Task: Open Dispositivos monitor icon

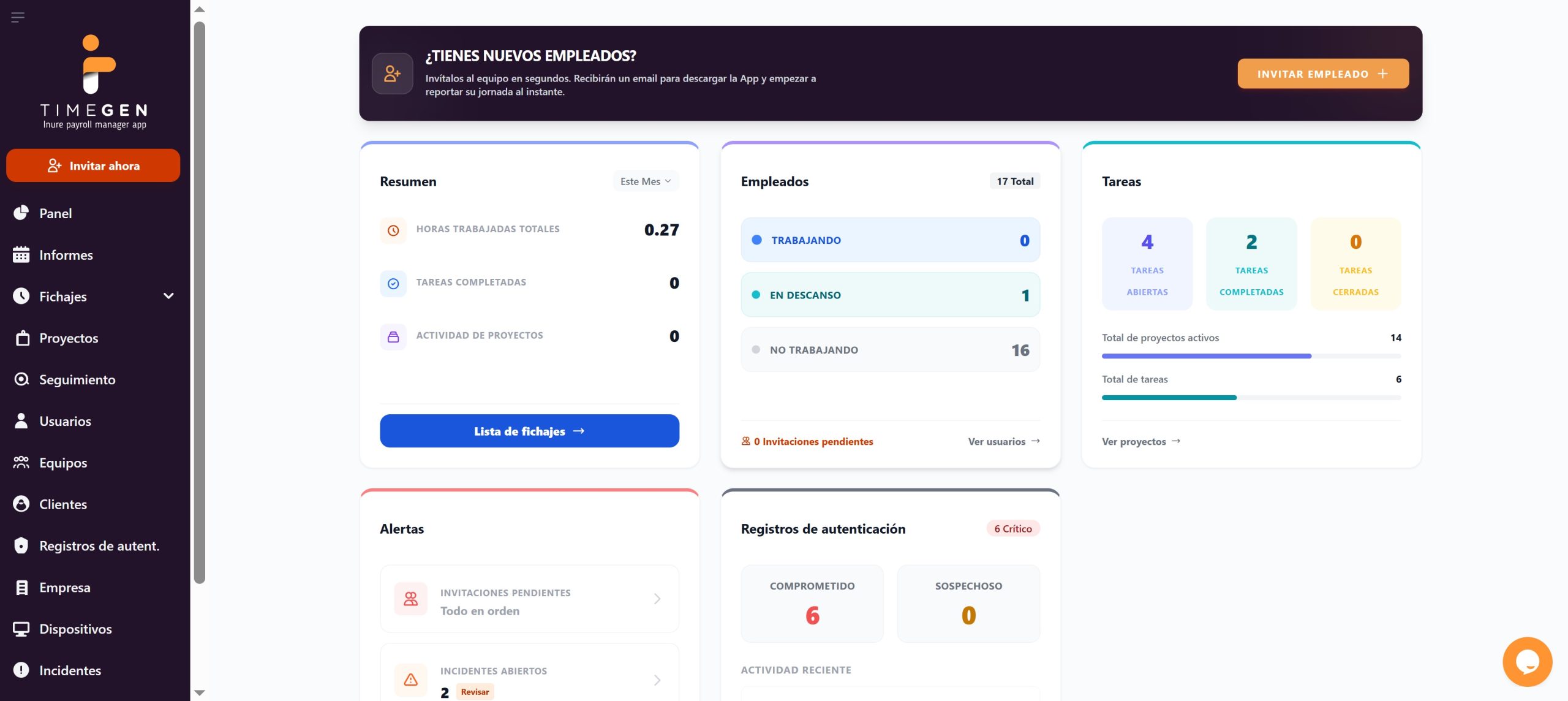Action: pyautogui.click(x=21, y=629)
